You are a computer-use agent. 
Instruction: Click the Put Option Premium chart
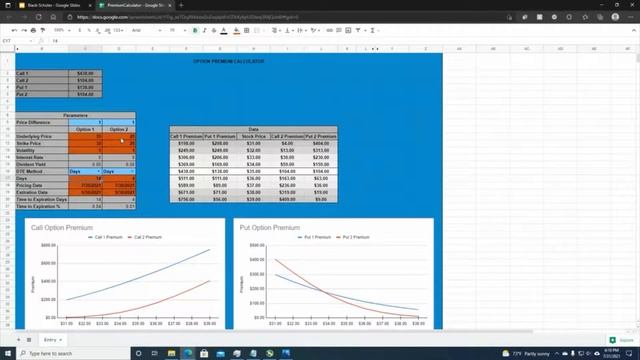pos(333,273)
